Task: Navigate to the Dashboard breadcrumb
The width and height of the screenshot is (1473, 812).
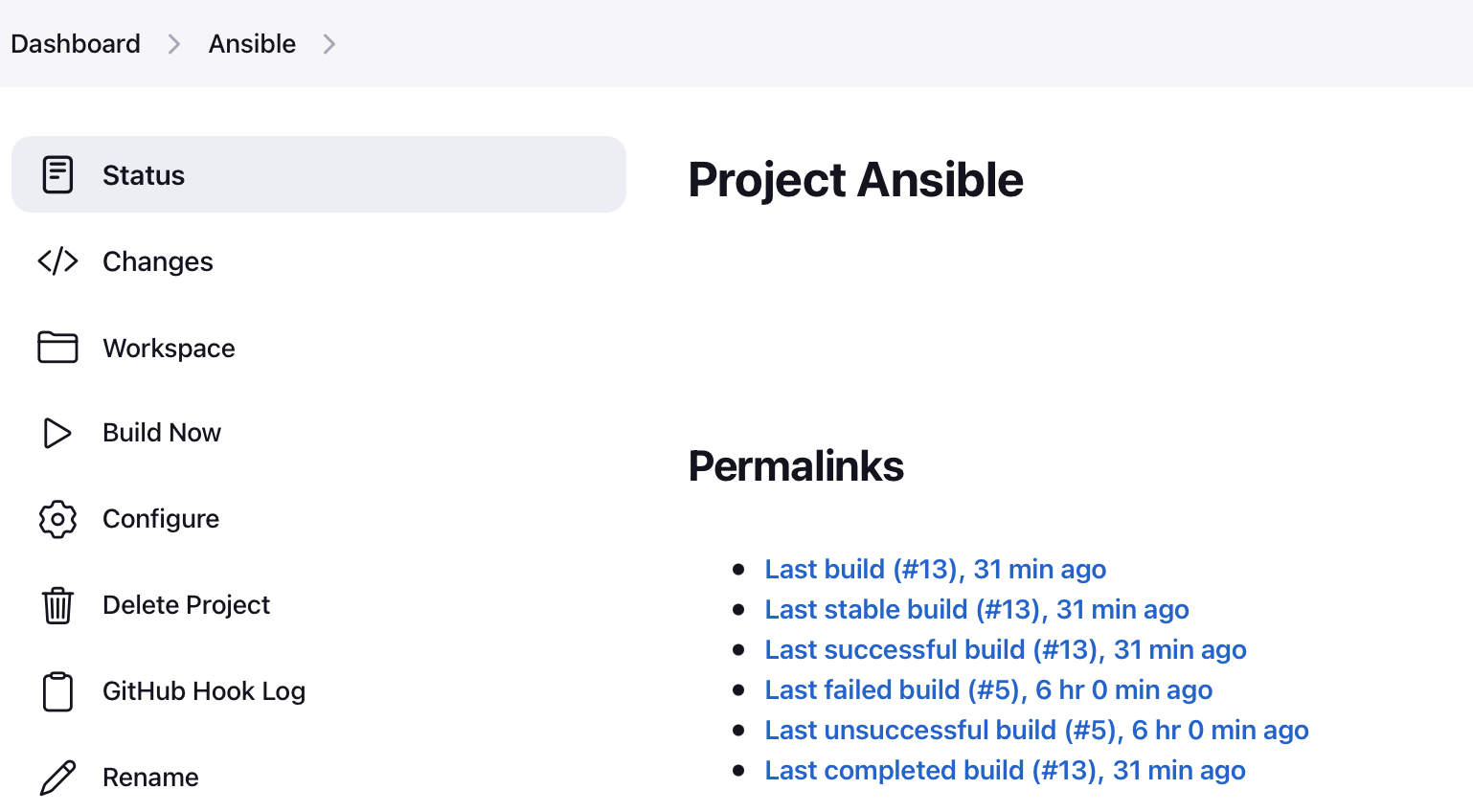Action: [x=76, y=43]
